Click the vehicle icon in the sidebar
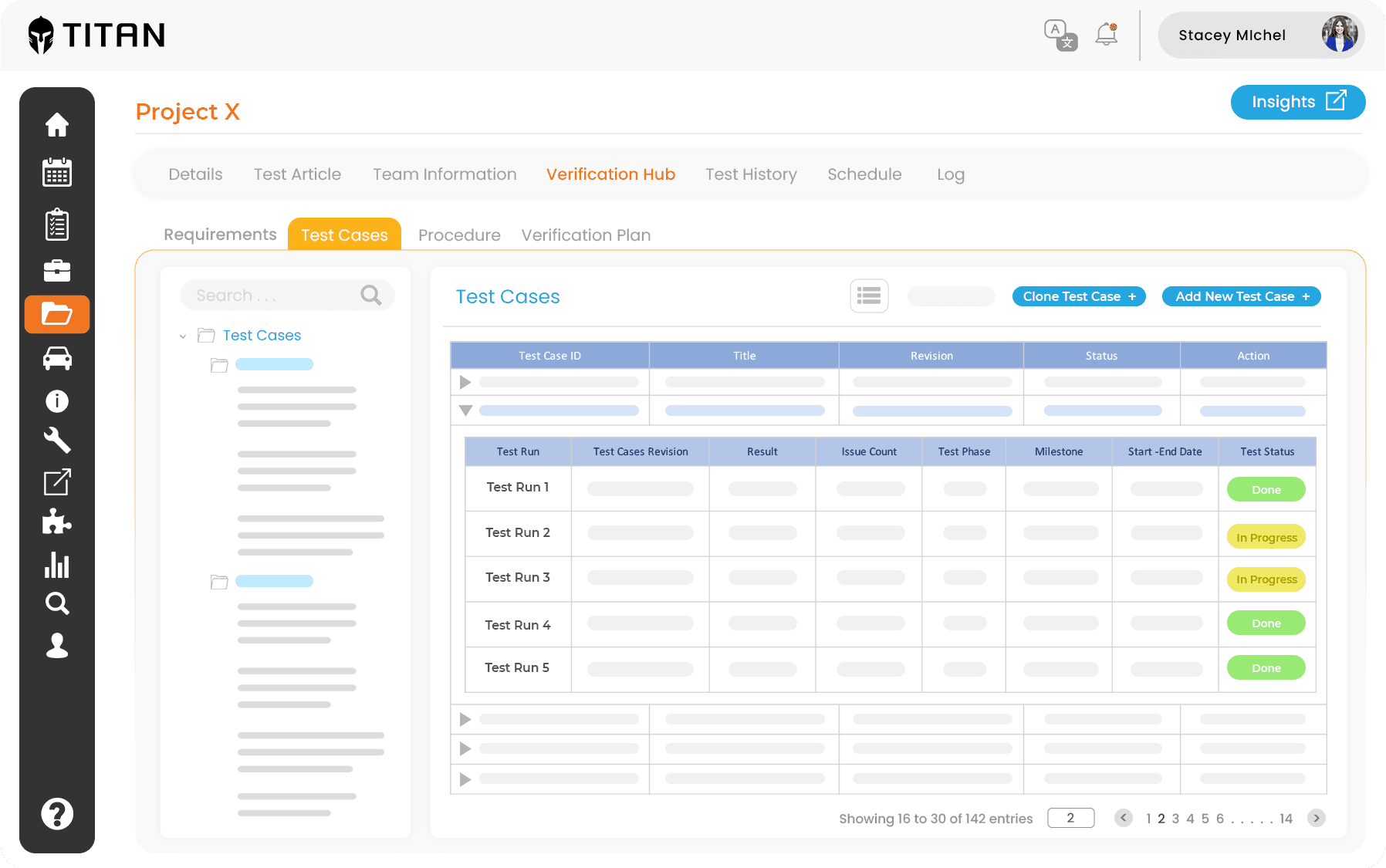Image resolution: width=1386 pixels, height=868 pixels. (x=57, y=358)
